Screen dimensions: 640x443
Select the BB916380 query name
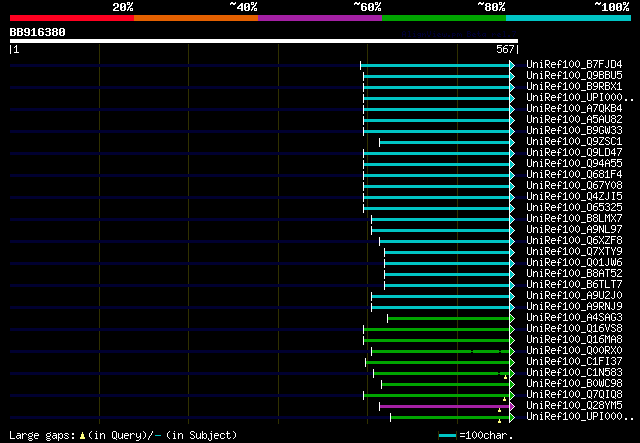pos(38,32)
